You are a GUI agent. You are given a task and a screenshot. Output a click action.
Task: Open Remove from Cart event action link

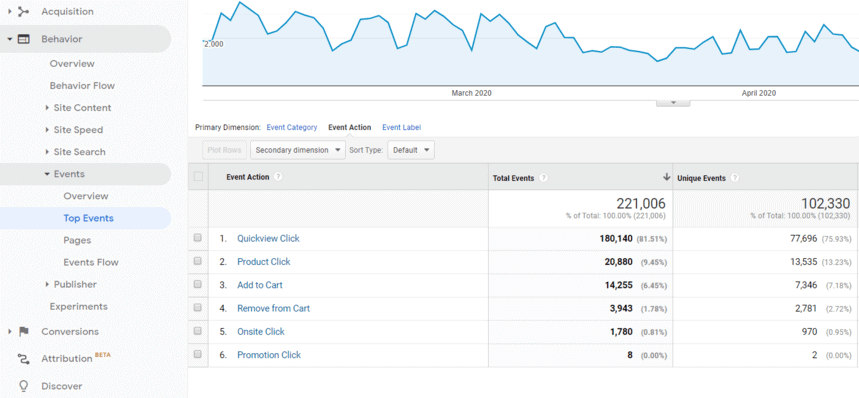click(x=273, y=308)
